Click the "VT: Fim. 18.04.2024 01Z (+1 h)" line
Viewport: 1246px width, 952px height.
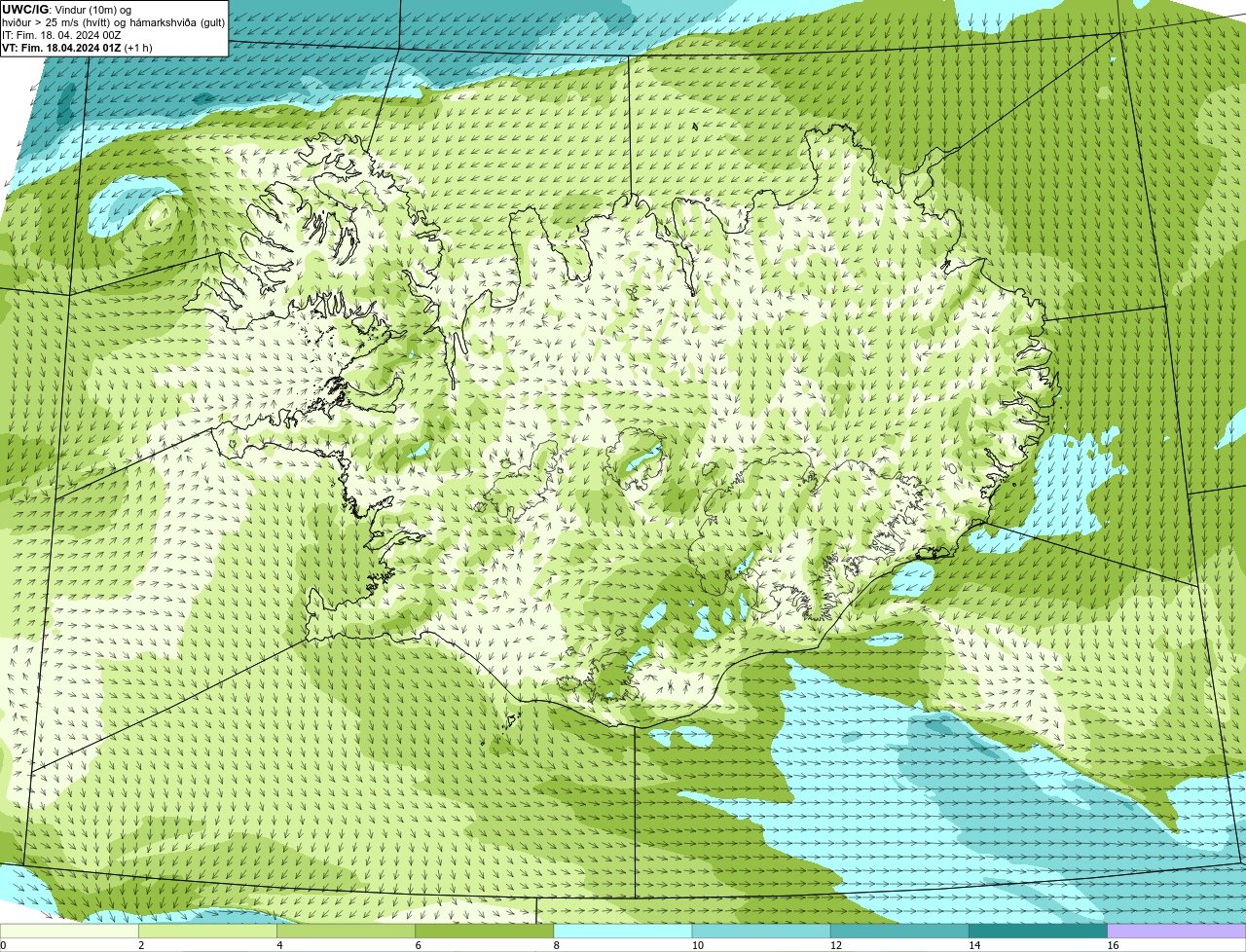pos(77,48)
